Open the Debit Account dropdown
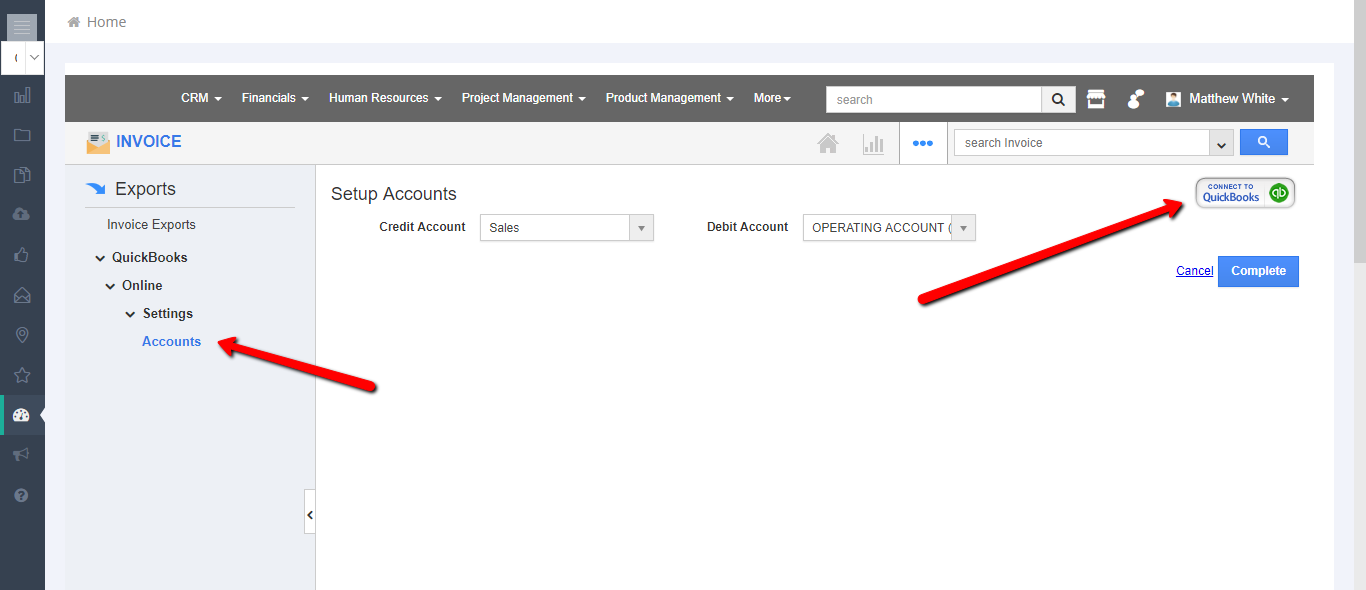 (x=888, y=228)
